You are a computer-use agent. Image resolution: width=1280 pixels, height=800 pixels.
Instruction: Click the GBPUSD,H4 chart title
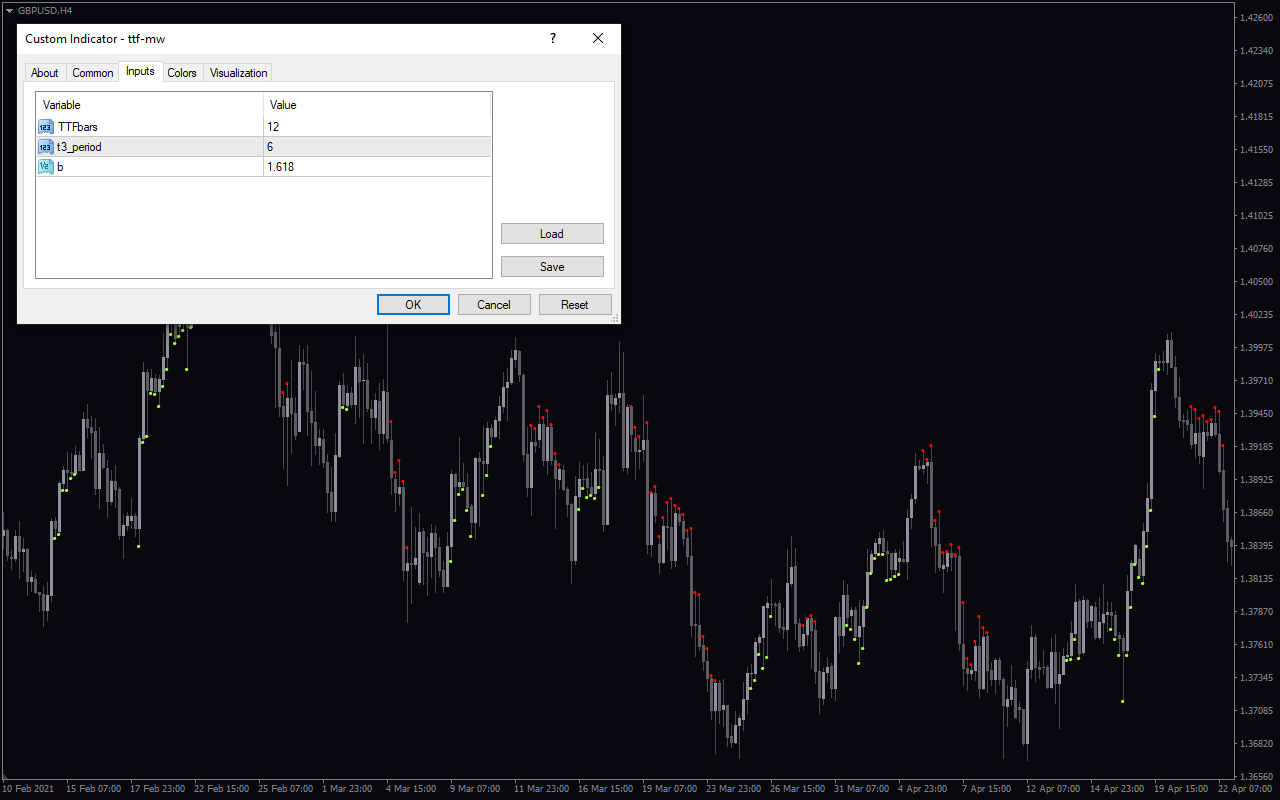tap(45, 10)
